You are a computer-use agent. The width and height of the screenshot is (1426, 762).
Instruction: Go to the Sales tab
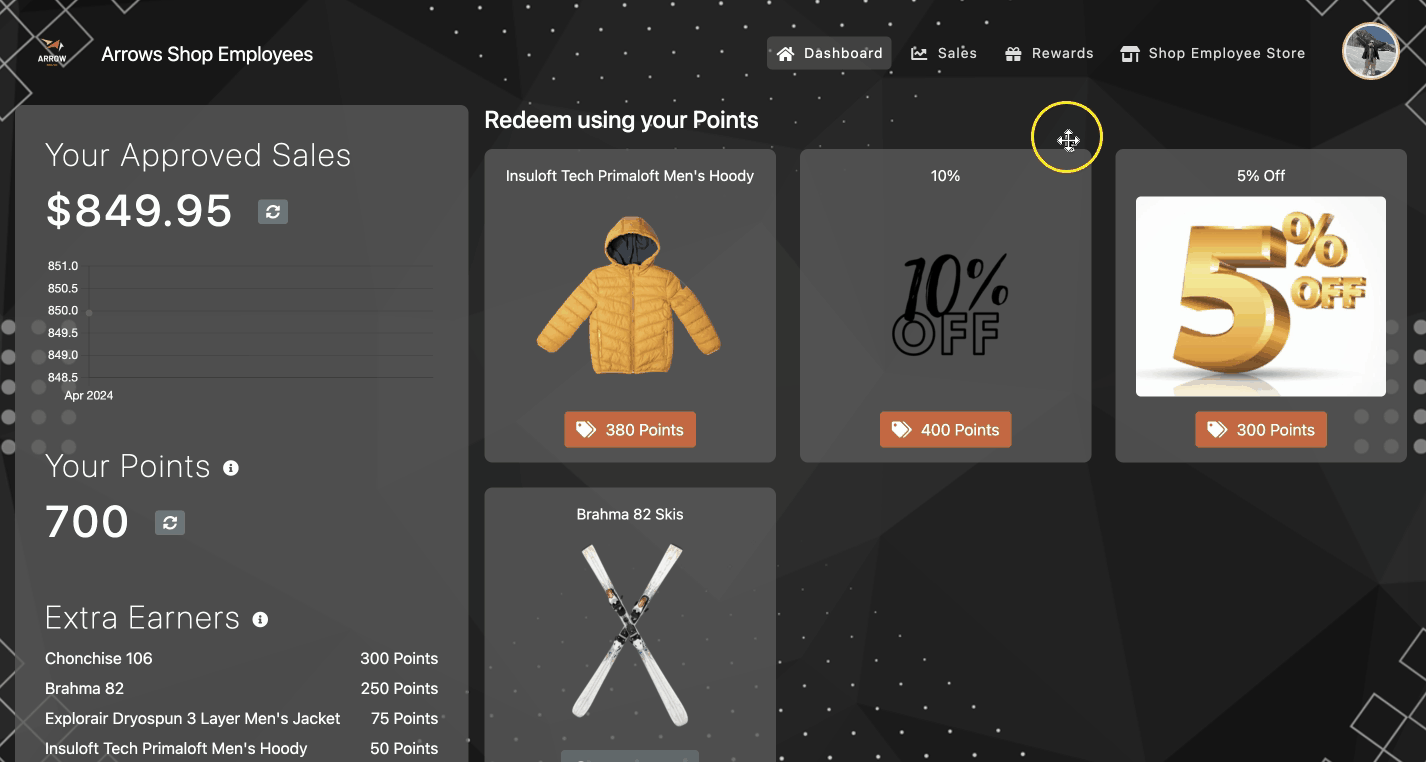coord(944,53)
